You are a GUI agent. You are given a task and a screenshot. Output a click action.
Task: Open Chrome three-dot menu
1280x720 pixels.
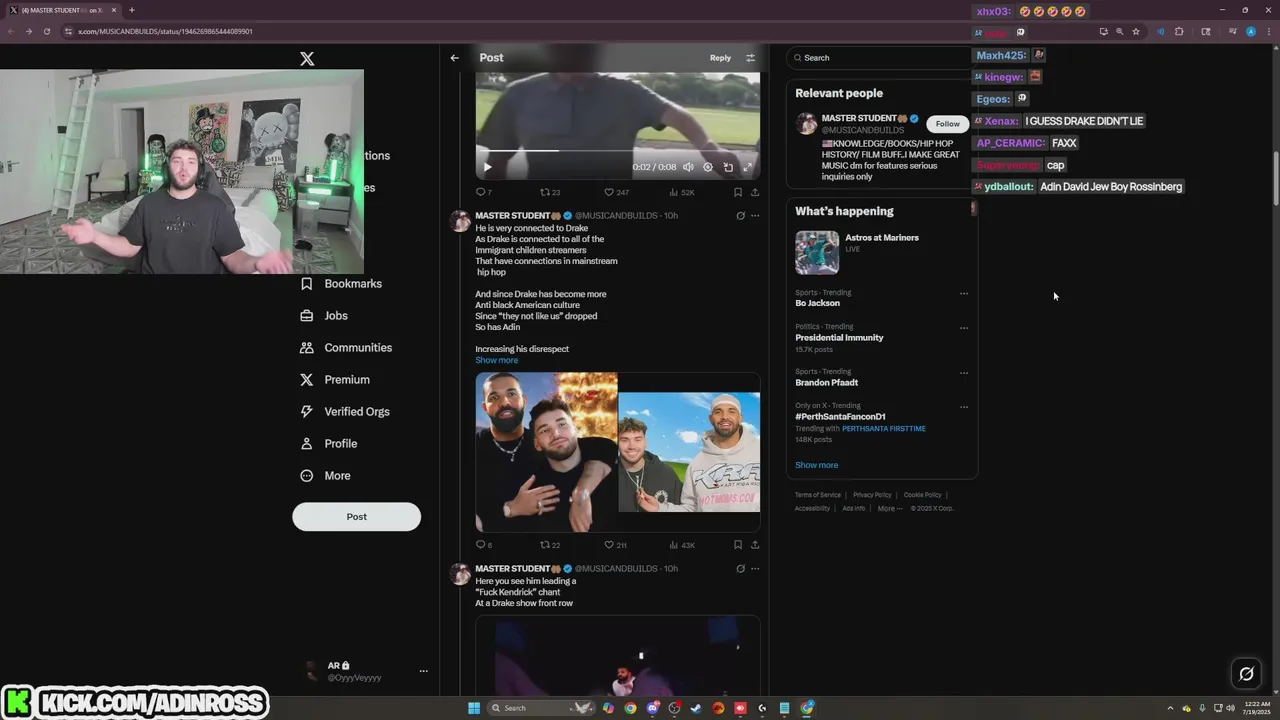1268,32
